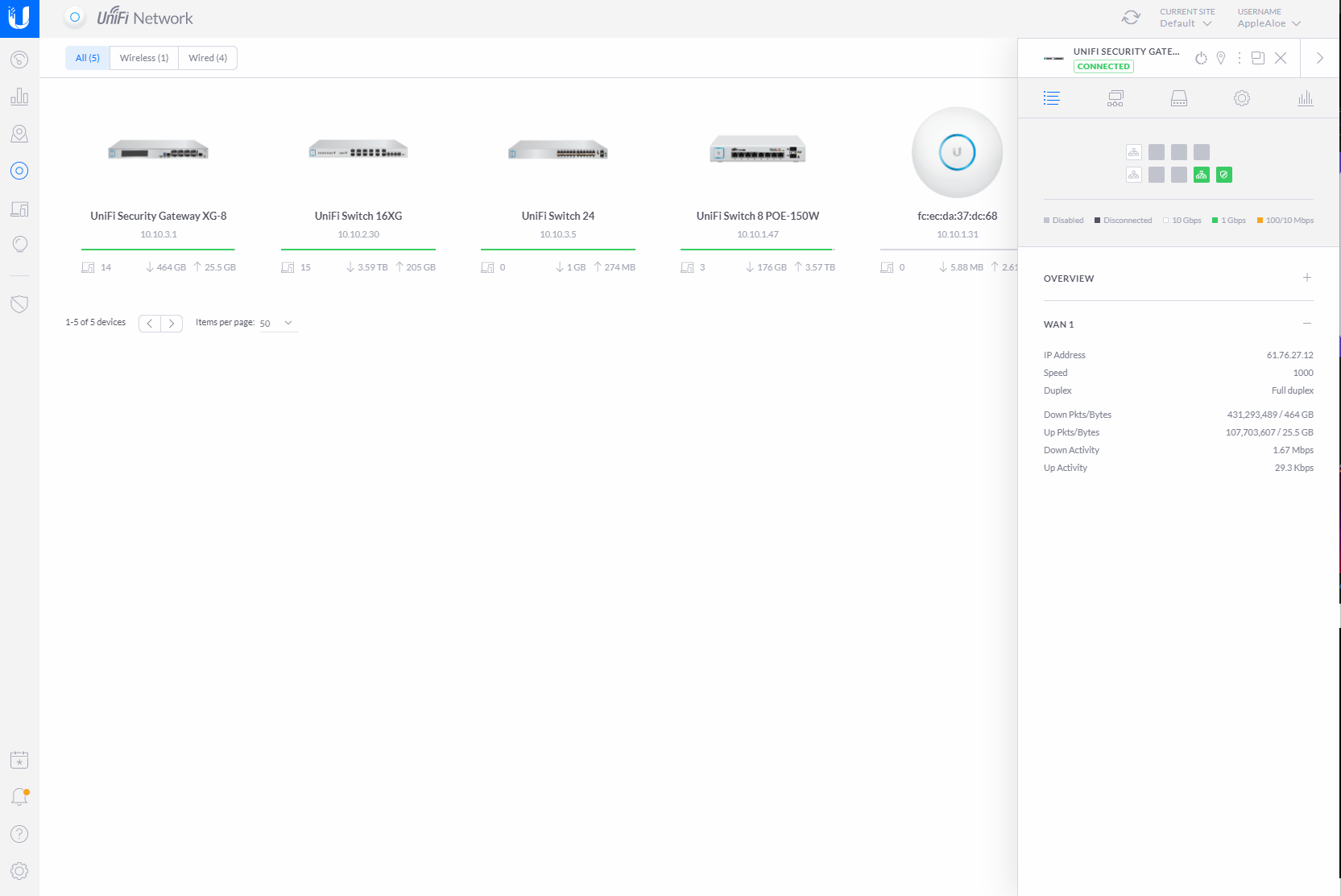1341x896 pixels.
Task: Click the Full duplex value
Action: click(x=1293, y=390)
